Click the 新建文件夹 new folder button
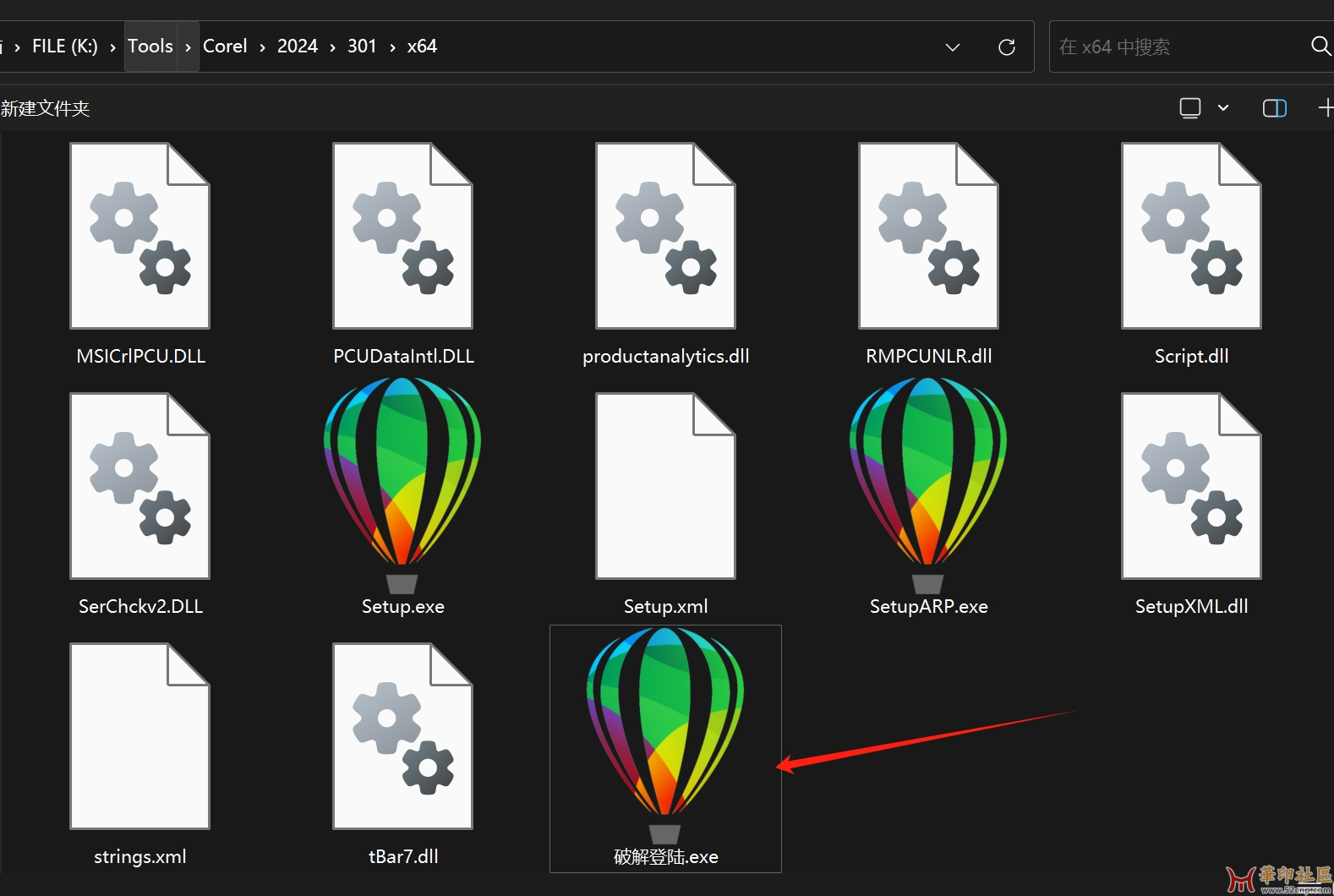 click(45, 108)
